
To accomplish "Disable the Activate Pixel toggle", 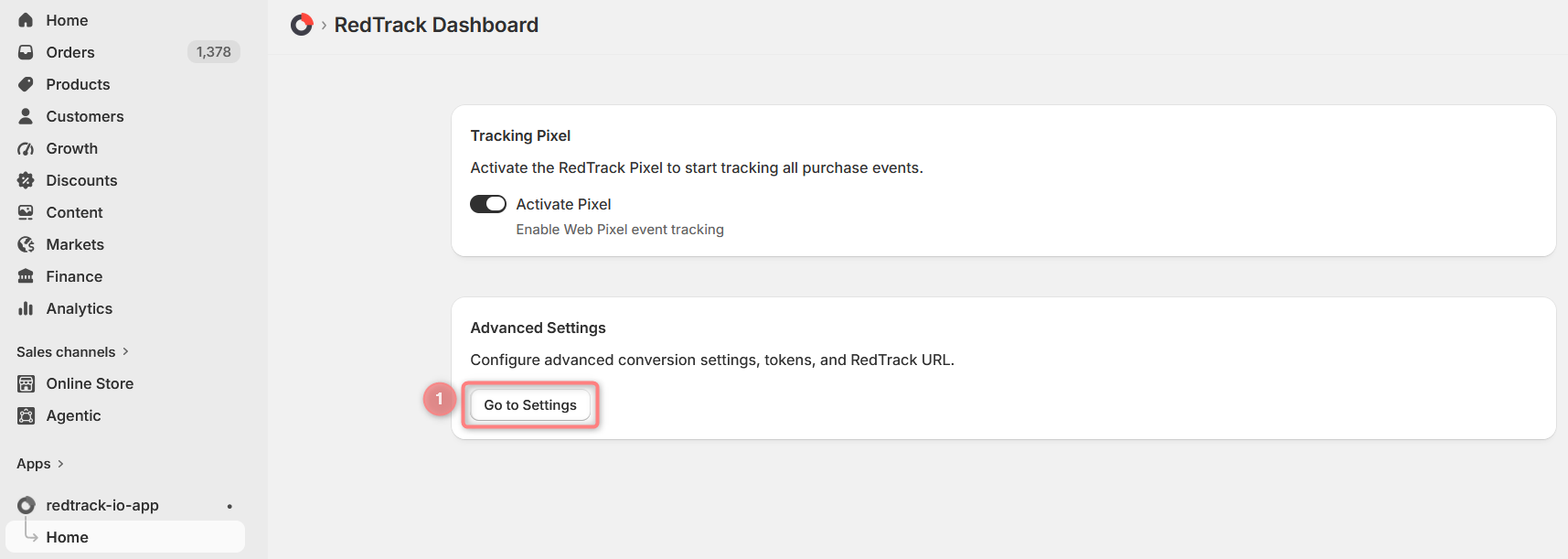I will point(488,204).
